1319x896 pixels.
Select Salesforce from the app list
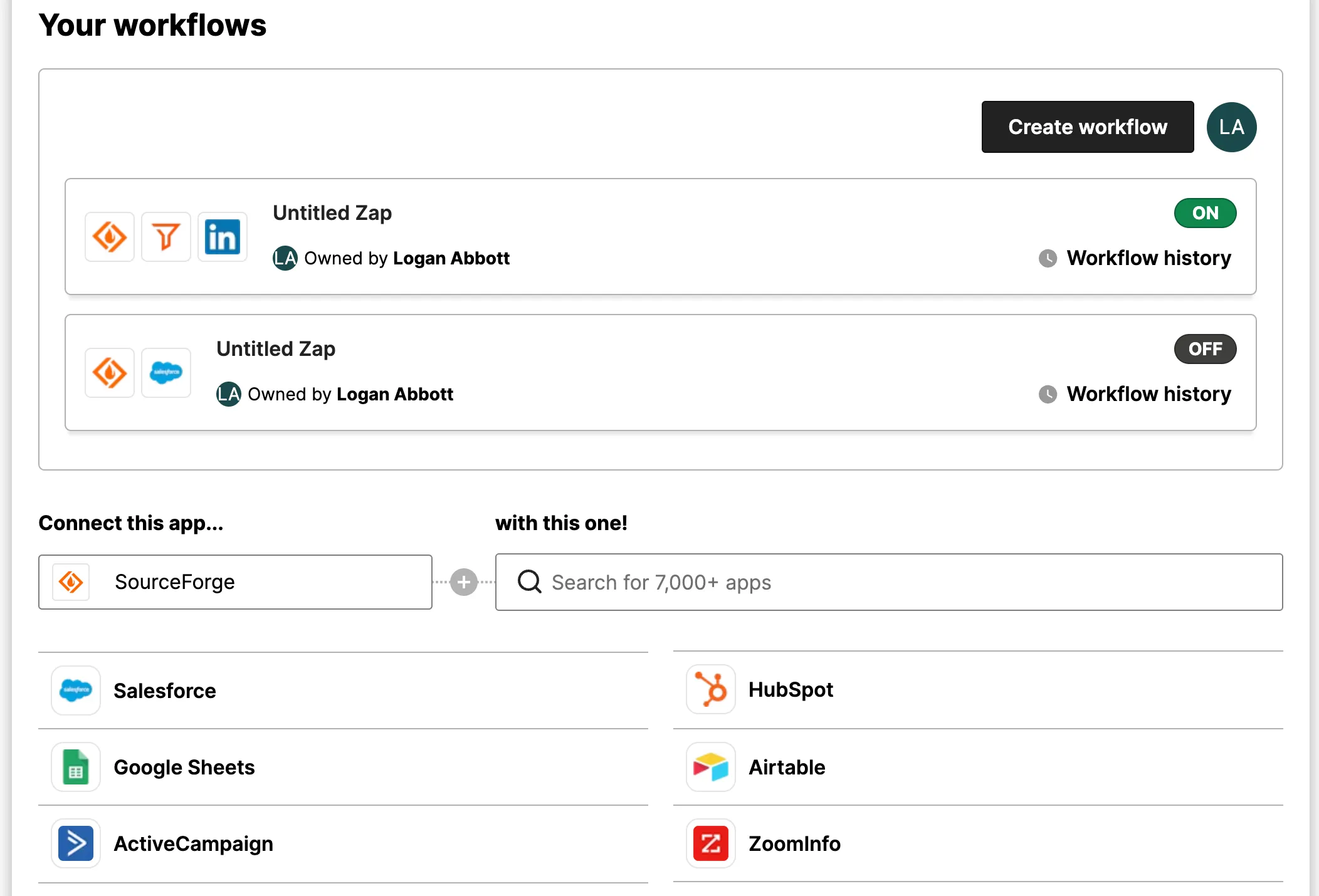(343, 690)
